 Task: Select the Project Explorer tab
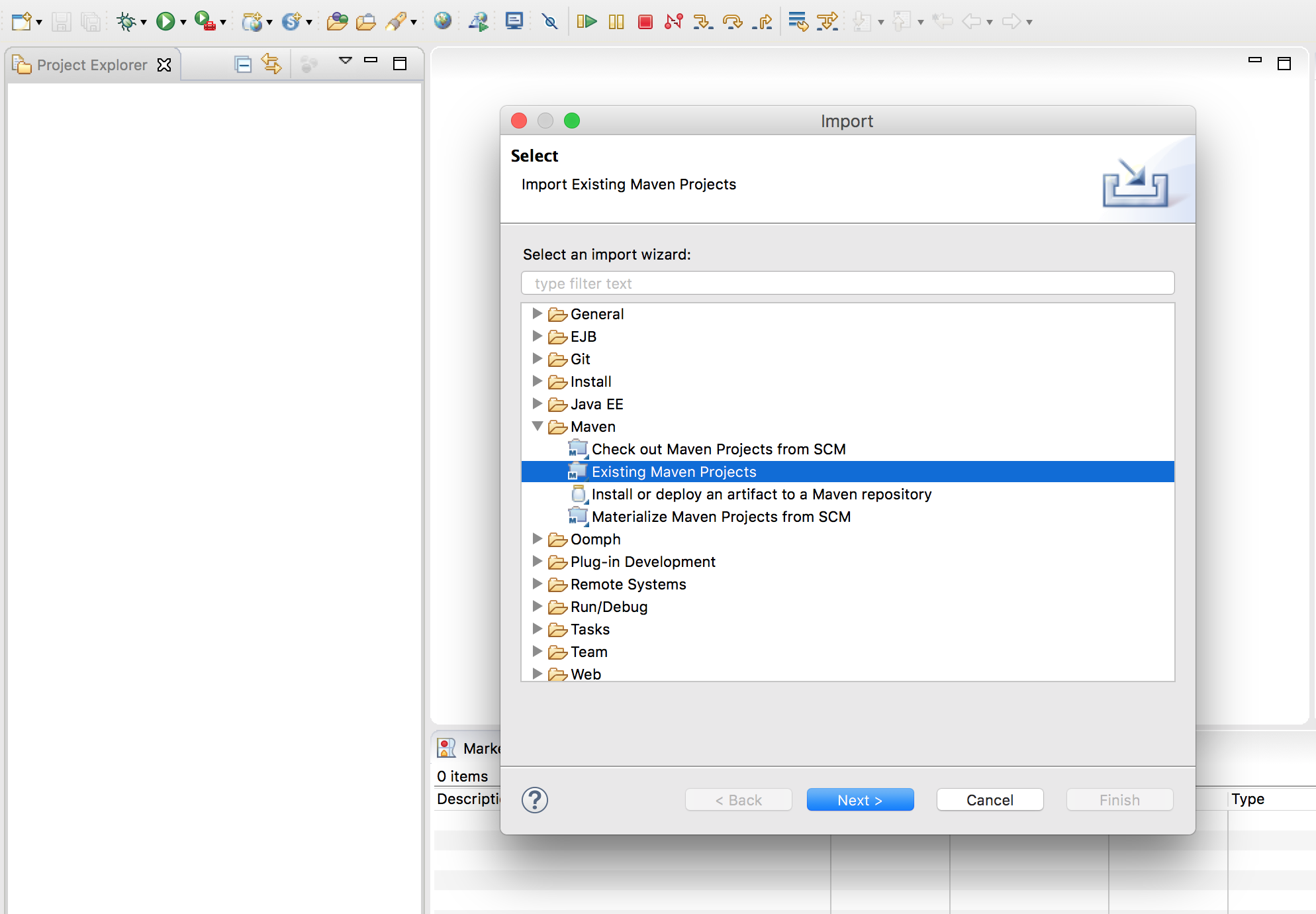91,65
